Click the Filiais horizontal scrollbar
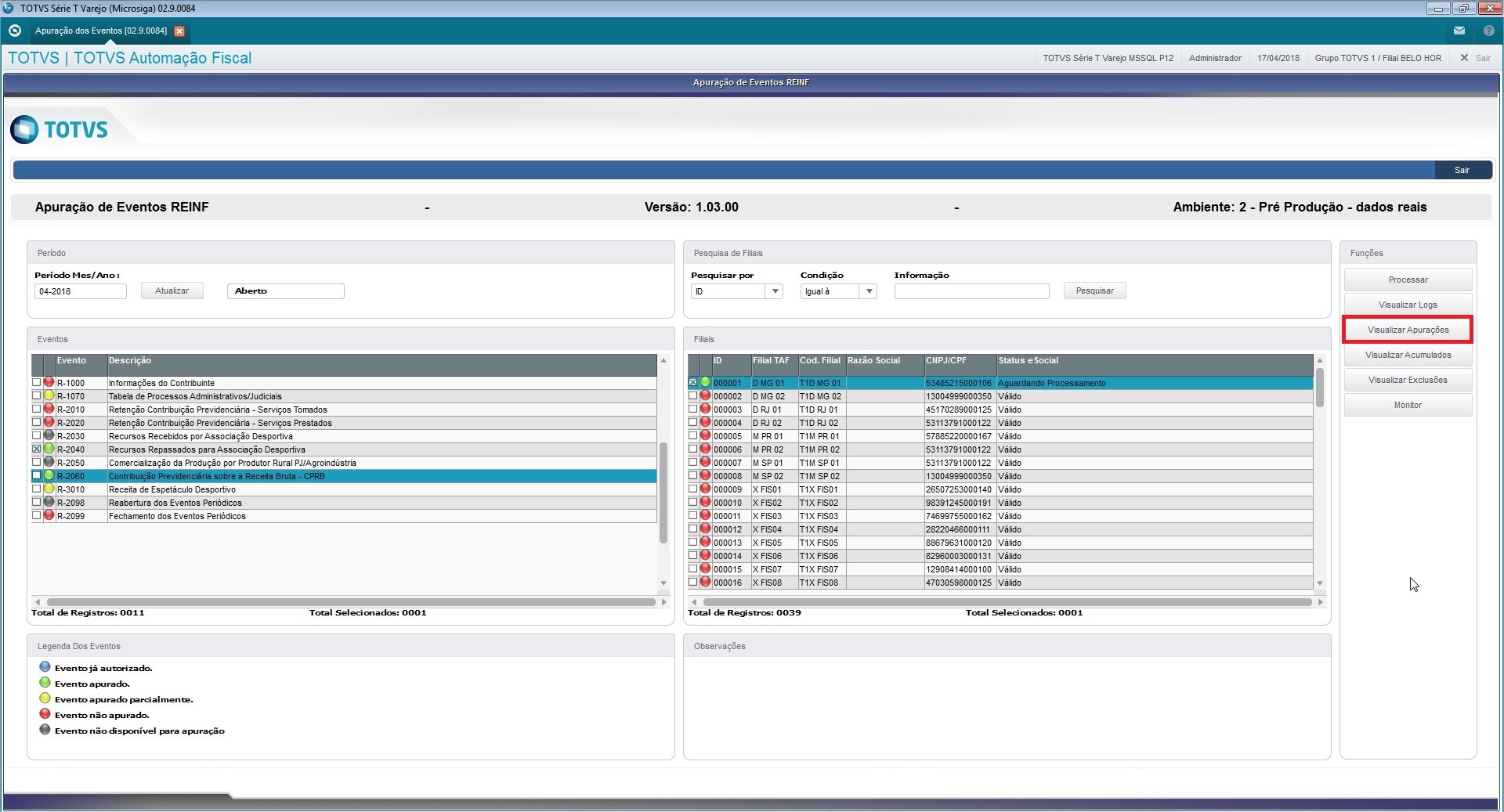This screenshot has height=812, width=1504. tap(1007, 602)
